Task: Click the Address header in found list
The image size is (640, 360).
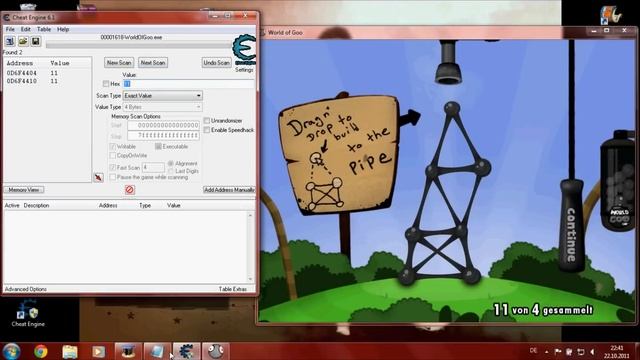Action: coord(20,63)
